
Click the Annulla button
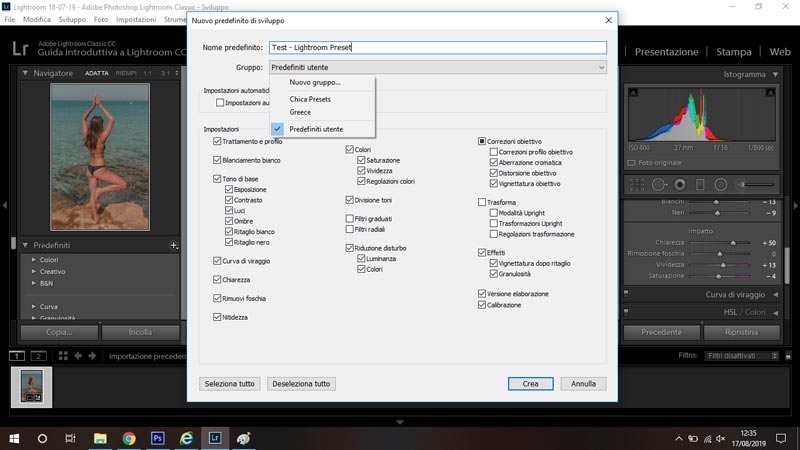(583, 384)
